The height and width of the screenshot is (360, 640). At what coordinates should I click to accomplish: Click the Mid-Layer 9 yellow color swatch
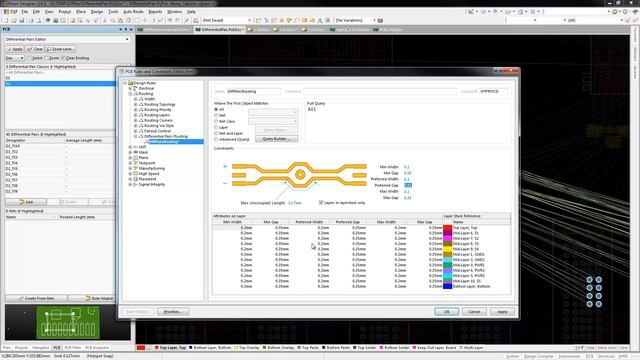click(447, 249)
